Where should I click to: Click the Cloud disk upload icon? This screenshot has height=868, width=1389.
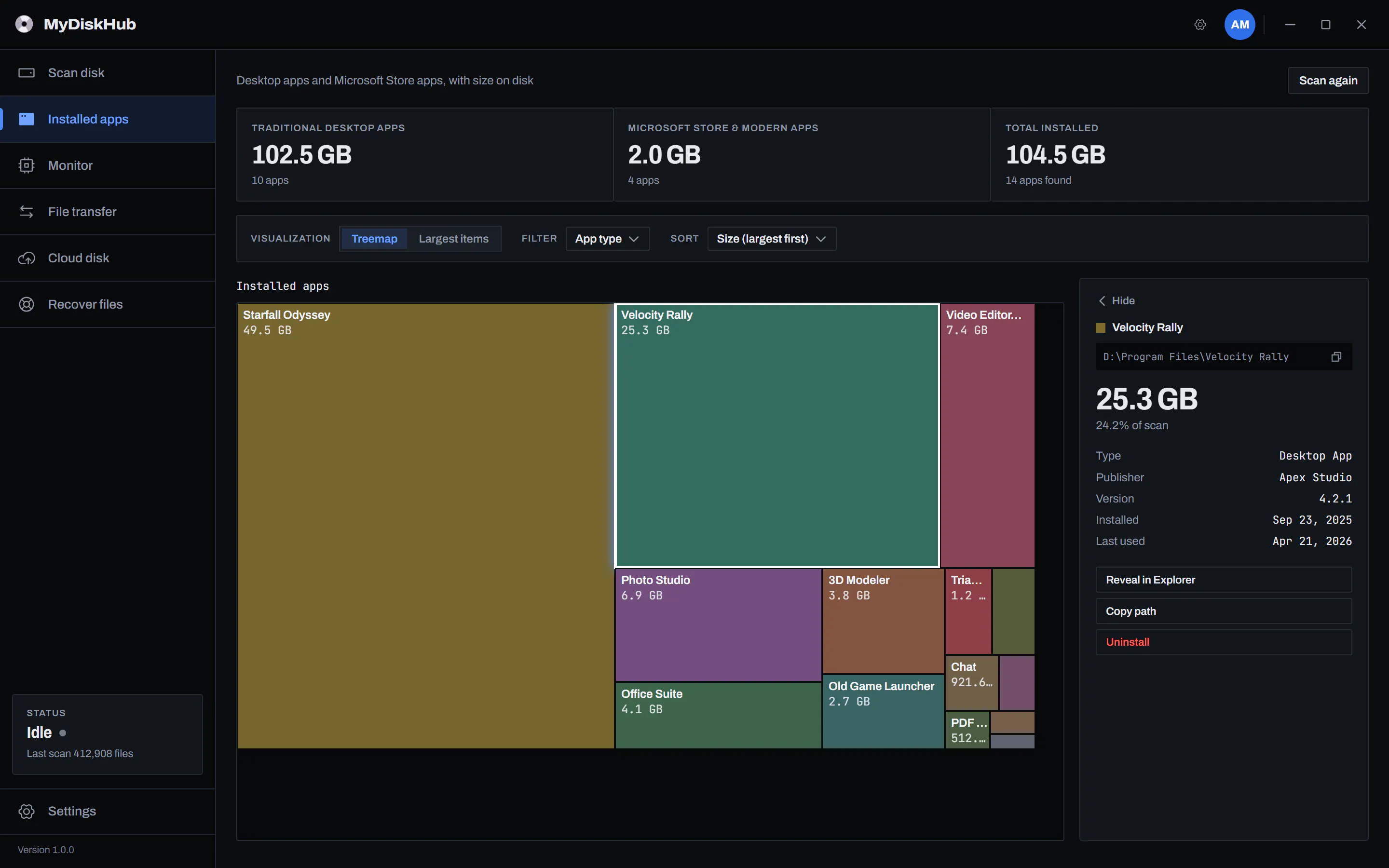click(27, 258)
